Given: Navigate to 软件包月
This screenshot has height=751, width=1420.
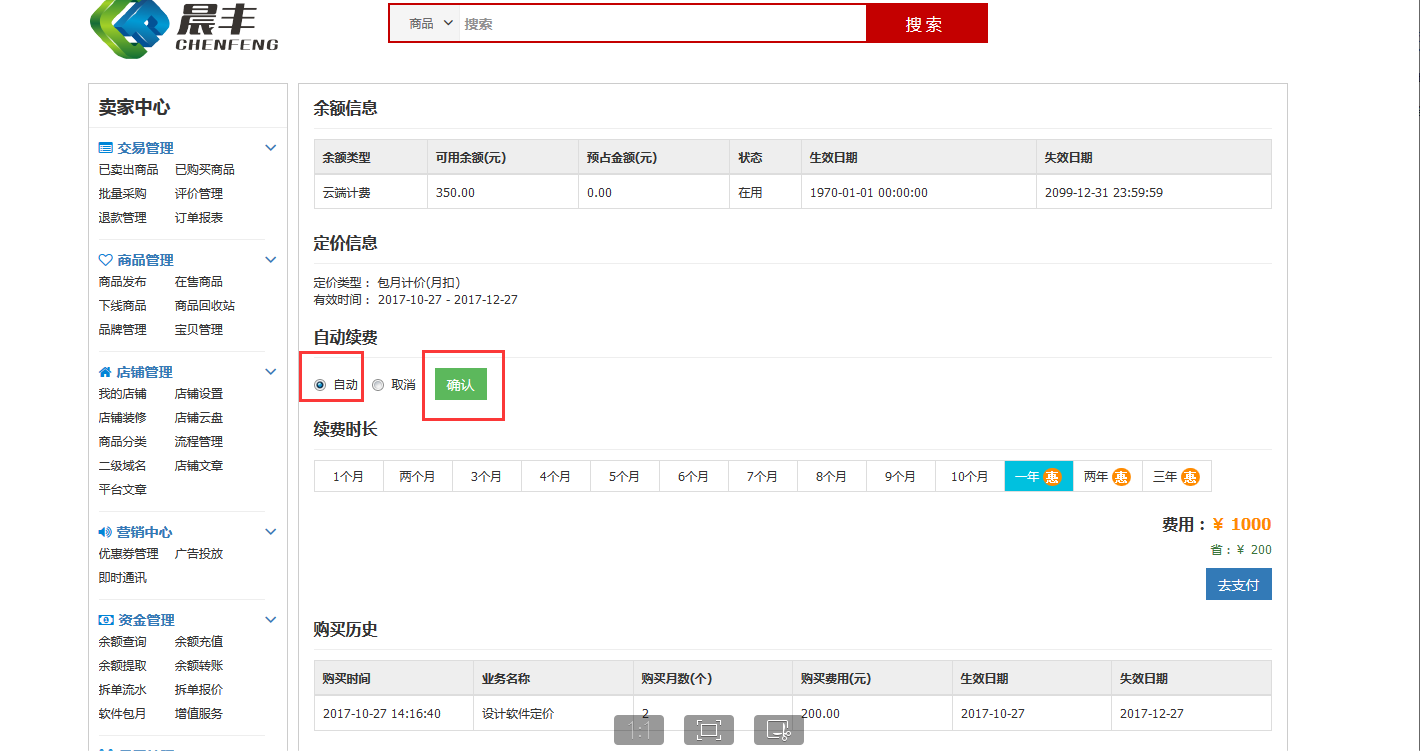Looking at the screenshot, I should point(123,714).
